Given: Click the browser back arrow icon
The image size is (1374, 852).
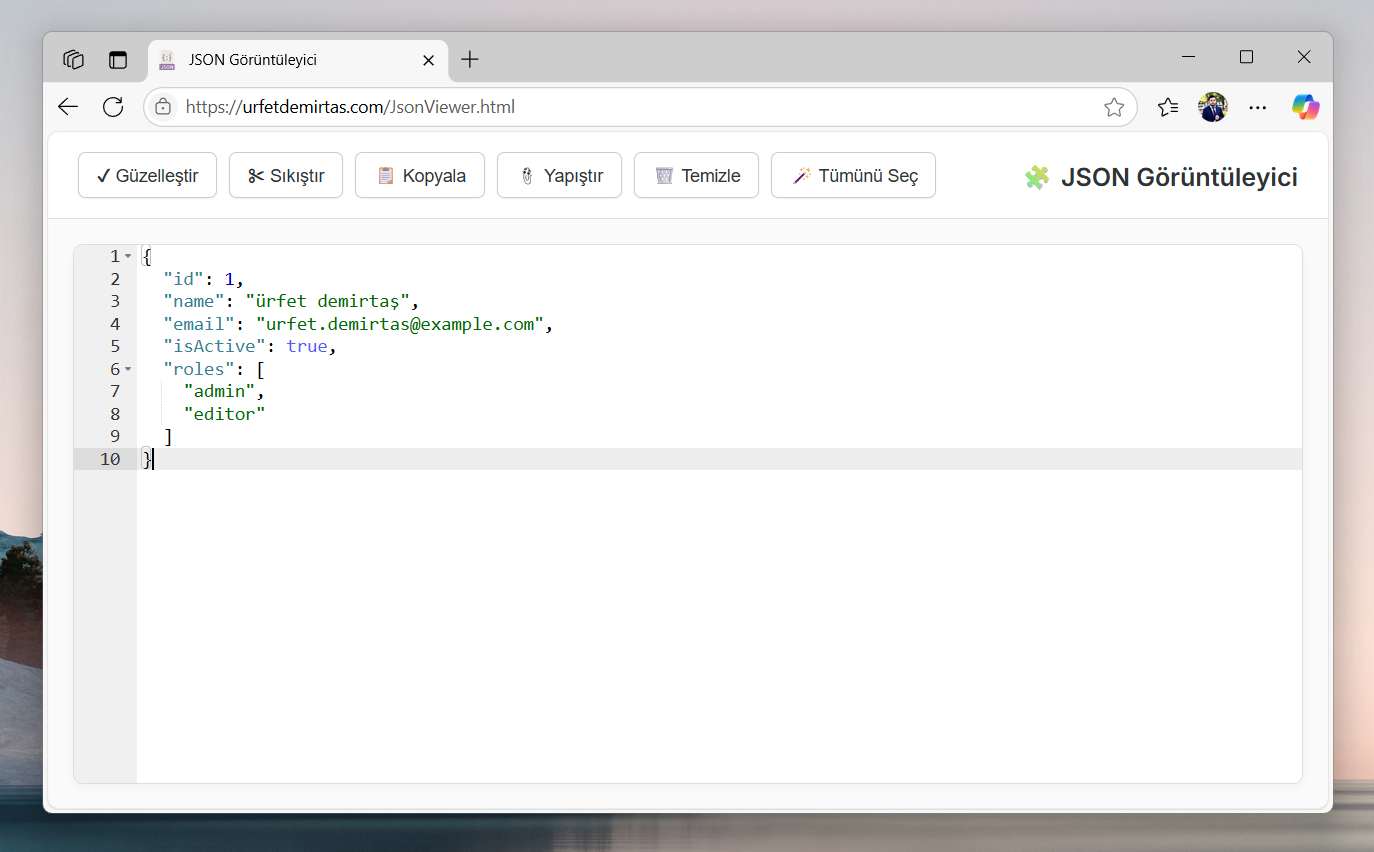Looking at the screenshot, I should coord(68,107).
